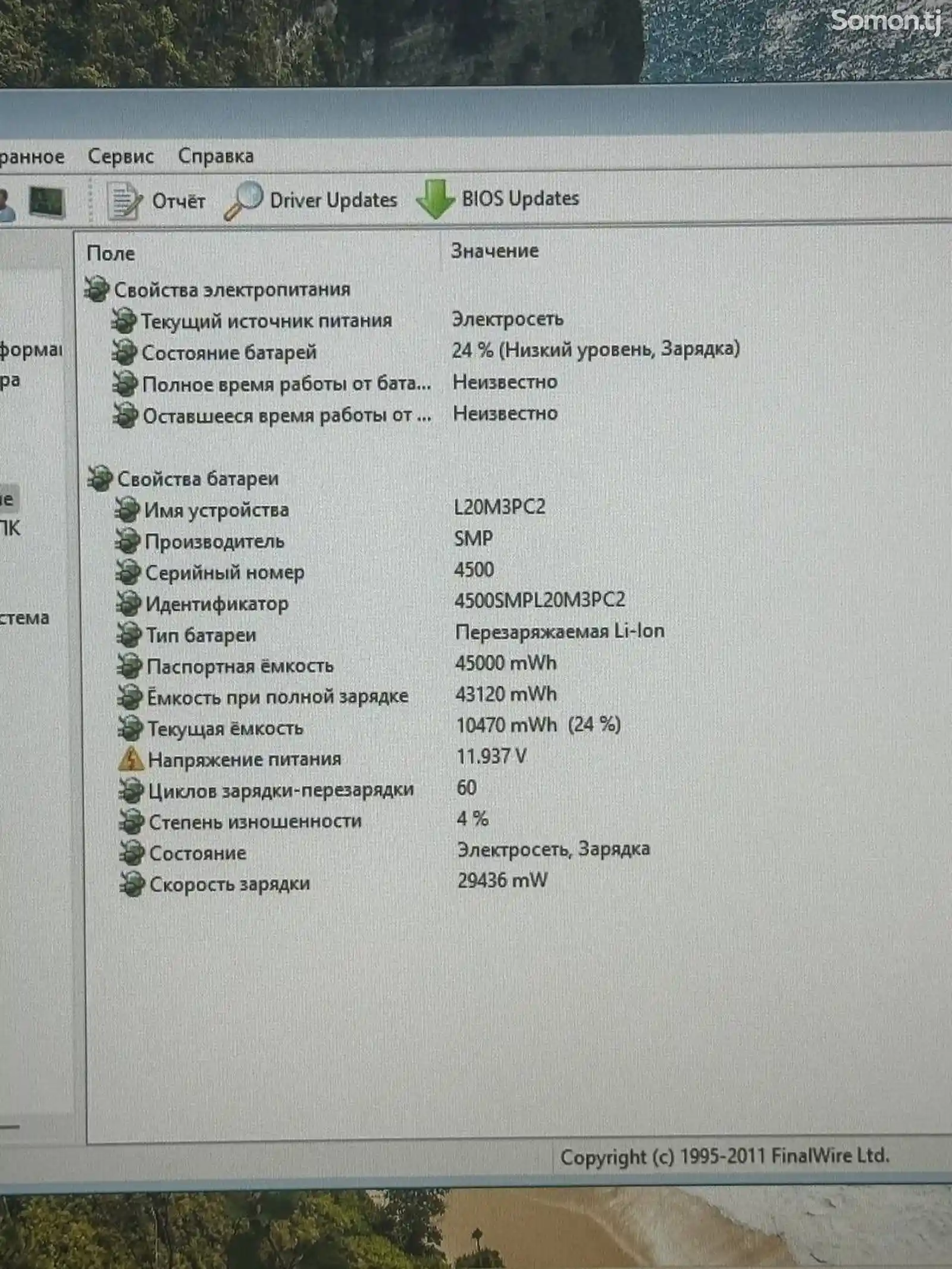Click icon beside Состояние in battery properties

click(132, 853)
